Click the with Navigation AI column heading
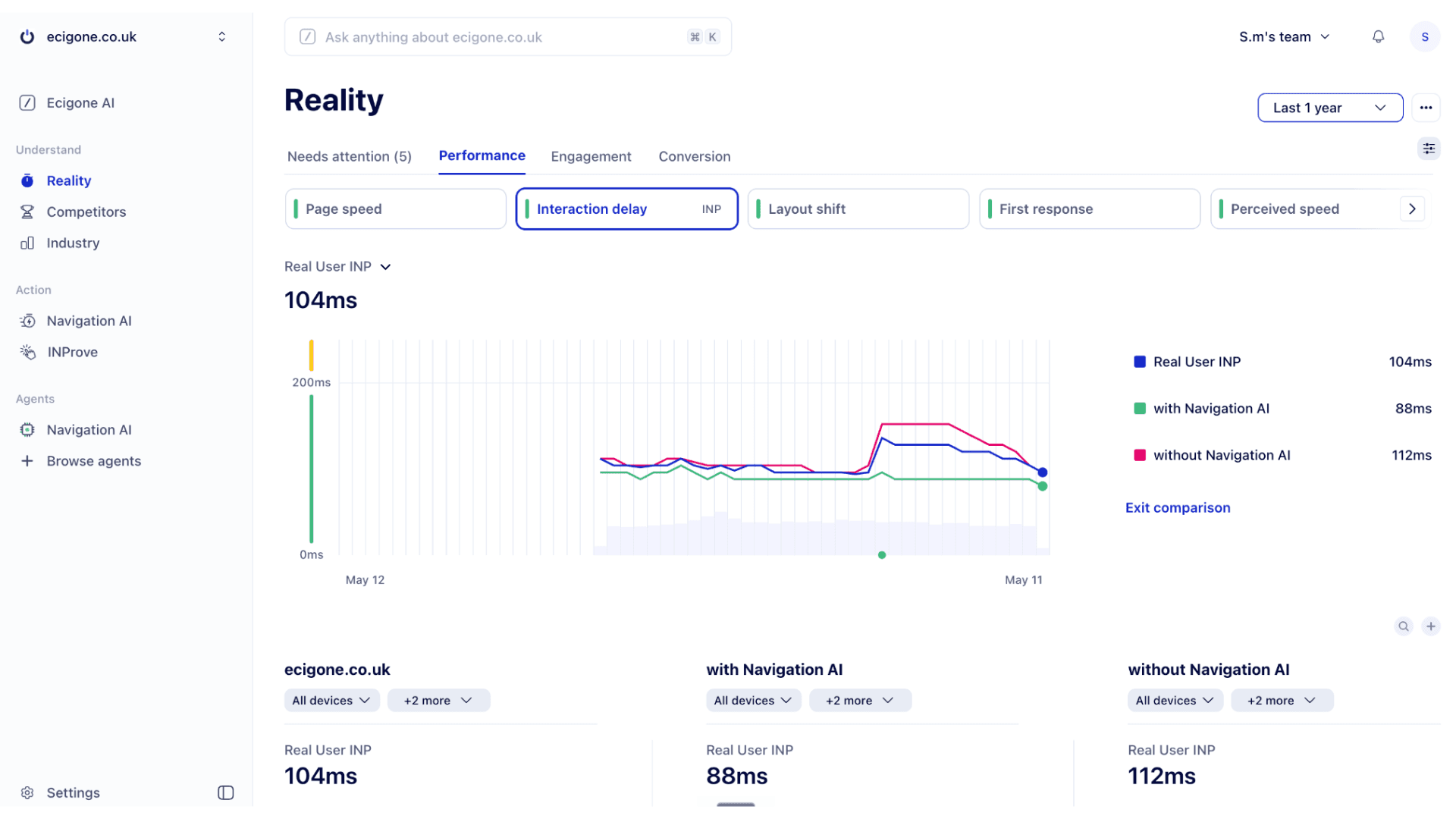This screenshot has width=1456, height=819. coord(774,670)
